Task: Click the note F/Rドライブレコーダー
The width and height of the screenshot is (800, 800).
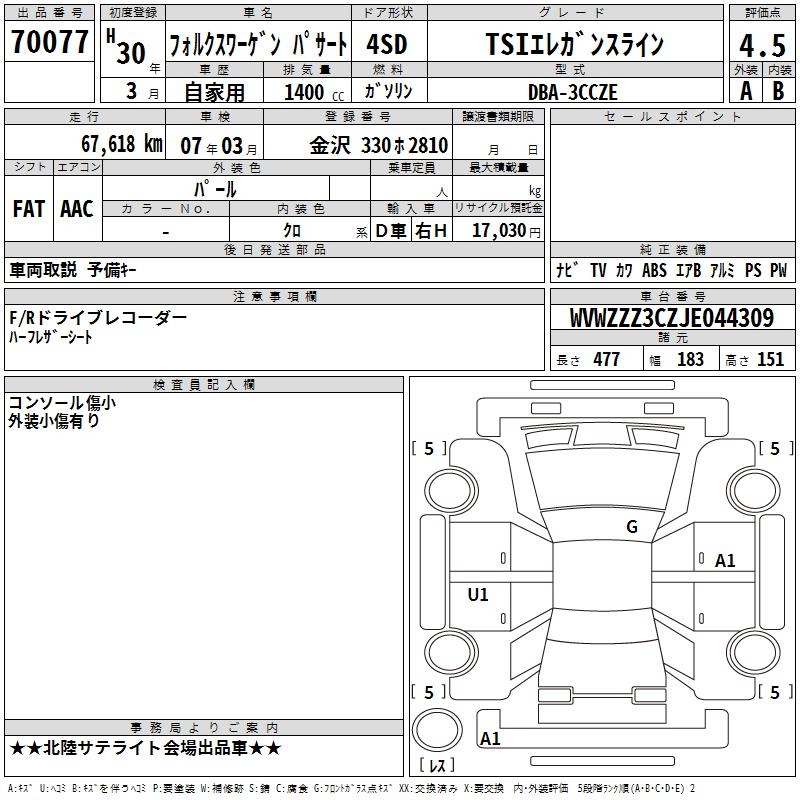Action: coord(98,318)
